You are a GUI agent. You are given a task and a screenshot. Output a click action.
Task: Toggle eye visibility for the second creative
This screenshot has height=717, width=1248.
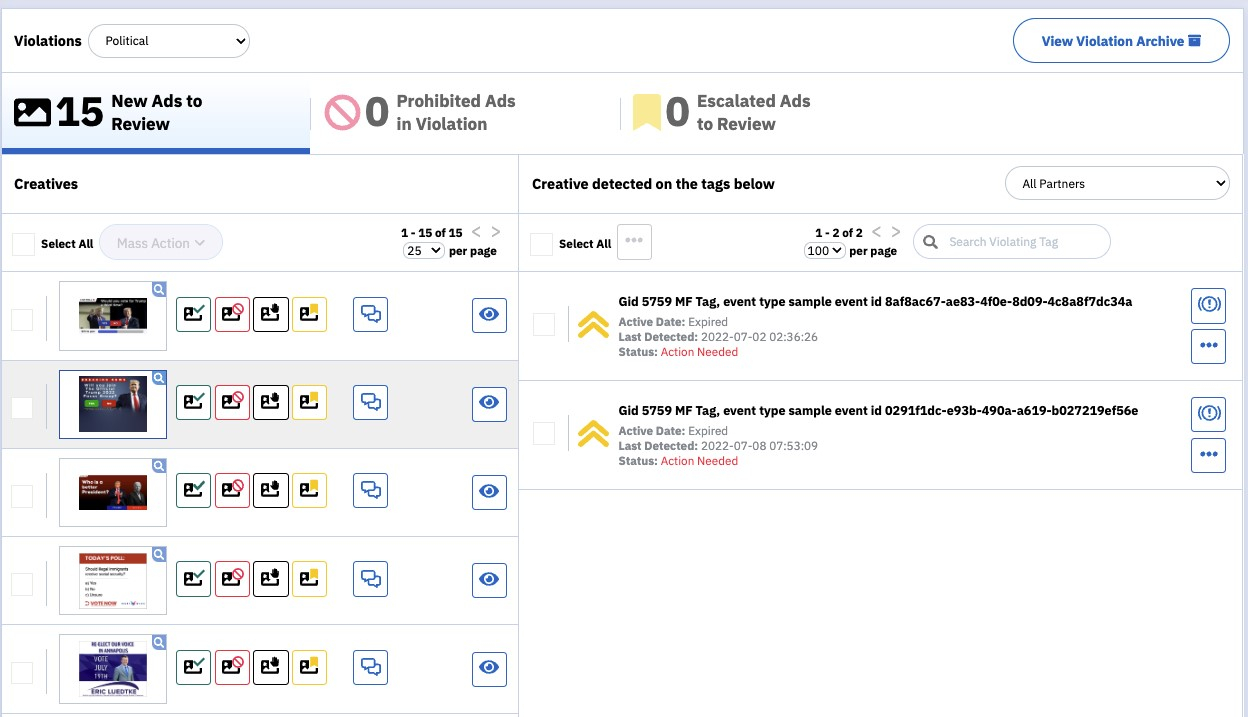tap(489, 402)
